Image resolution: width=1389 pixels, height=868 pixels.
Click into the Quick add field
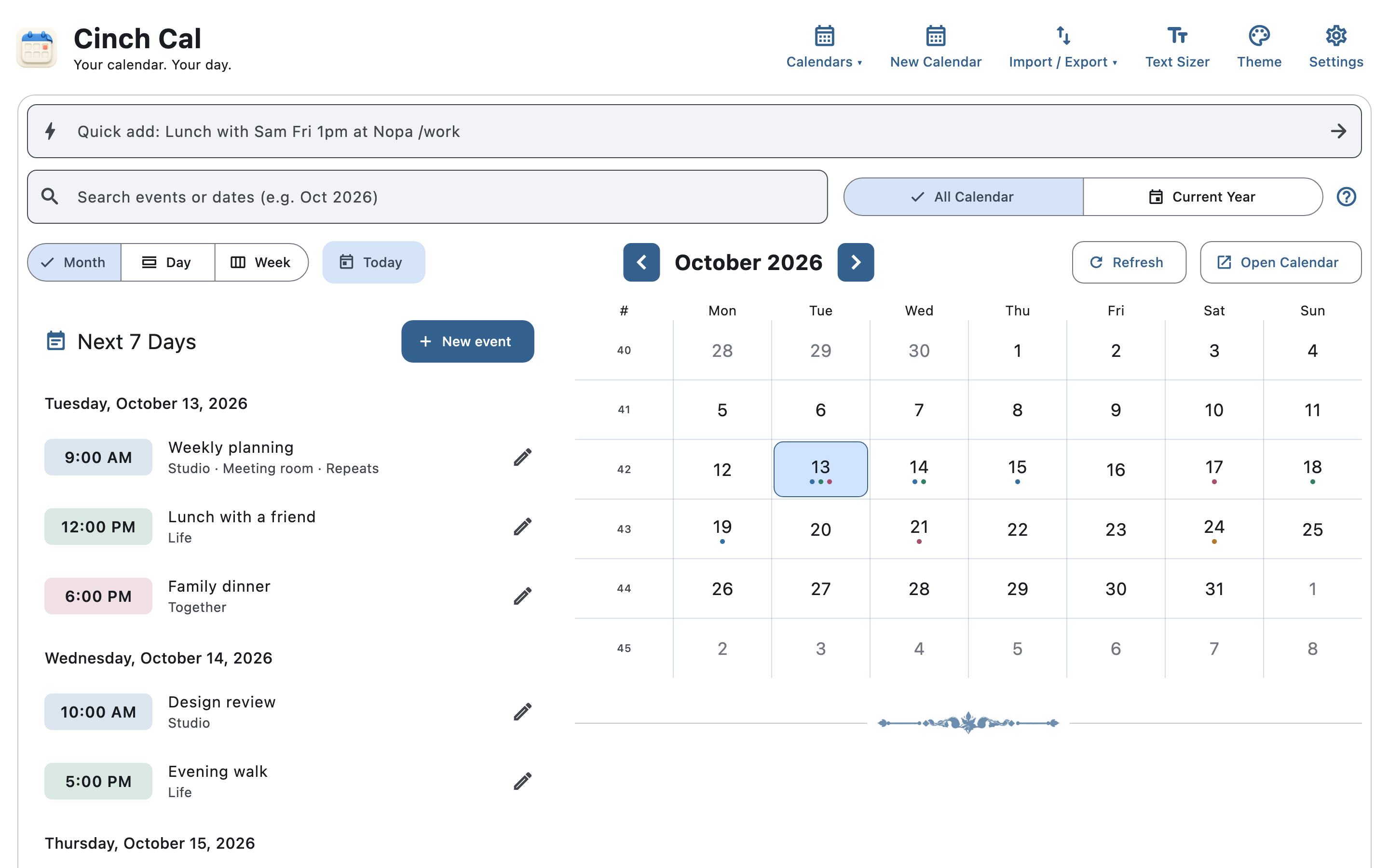click(694, 132)
